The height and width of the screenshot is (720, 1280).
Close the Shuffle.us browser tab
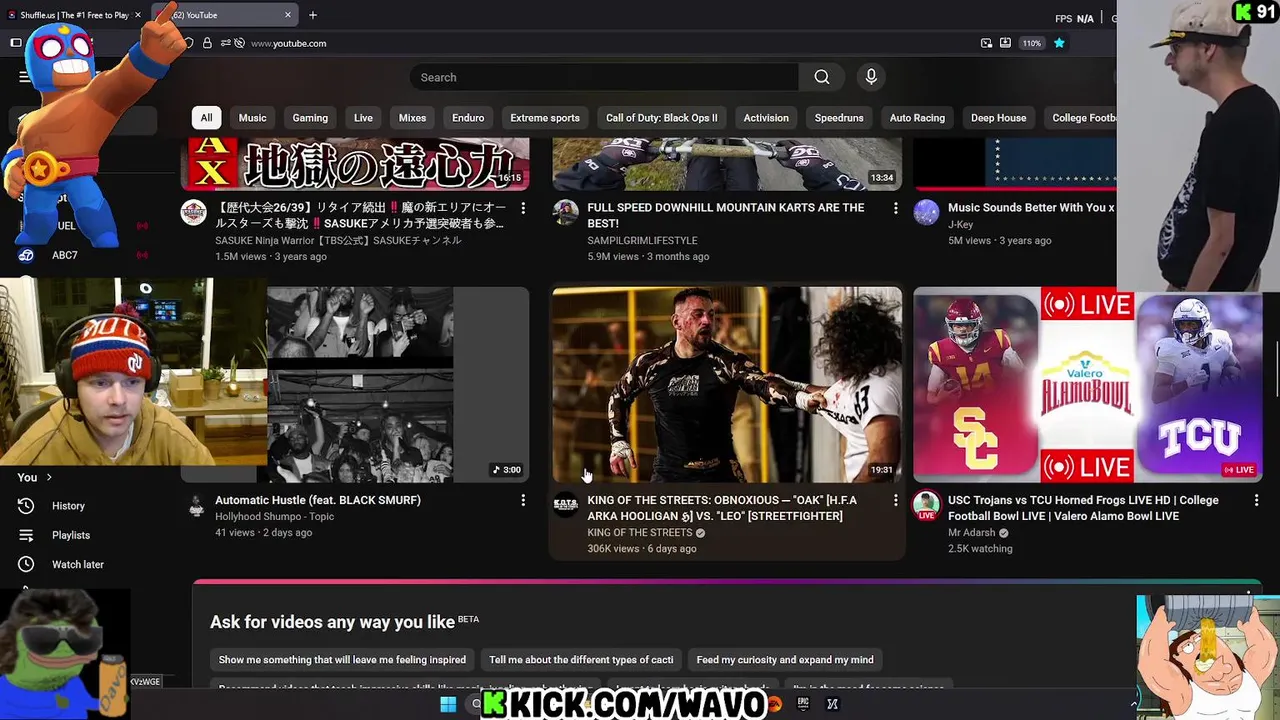tap(138, 15)
